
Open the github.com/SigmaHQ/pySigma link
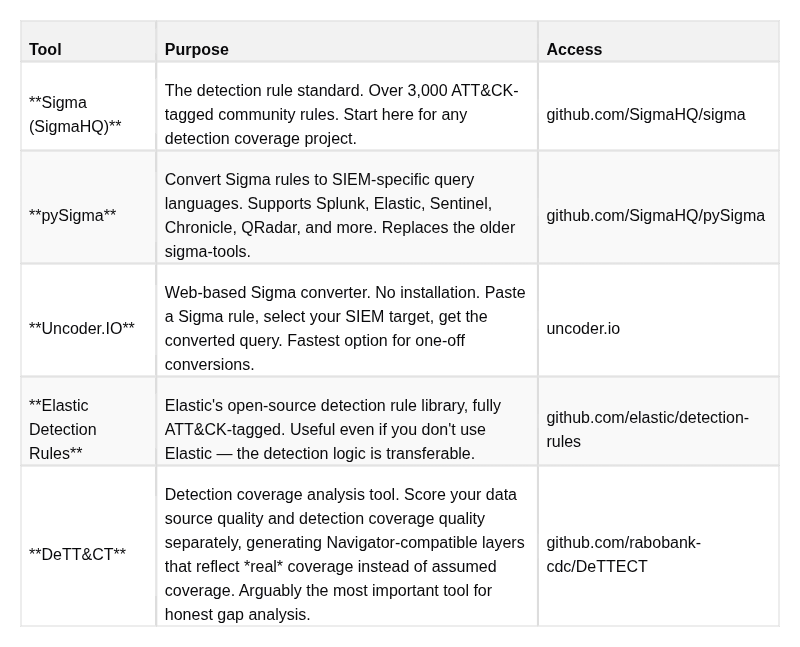[x=655, y=215]
